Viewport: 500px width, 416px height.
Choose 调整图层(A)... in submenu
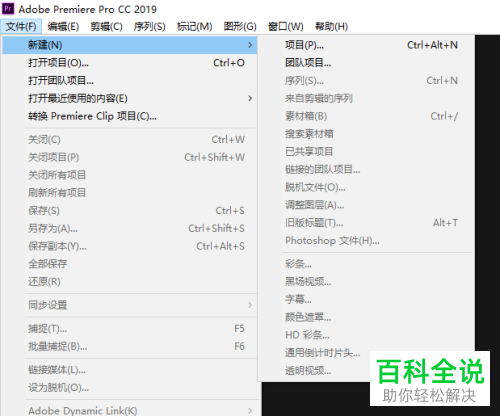(367, 205)
